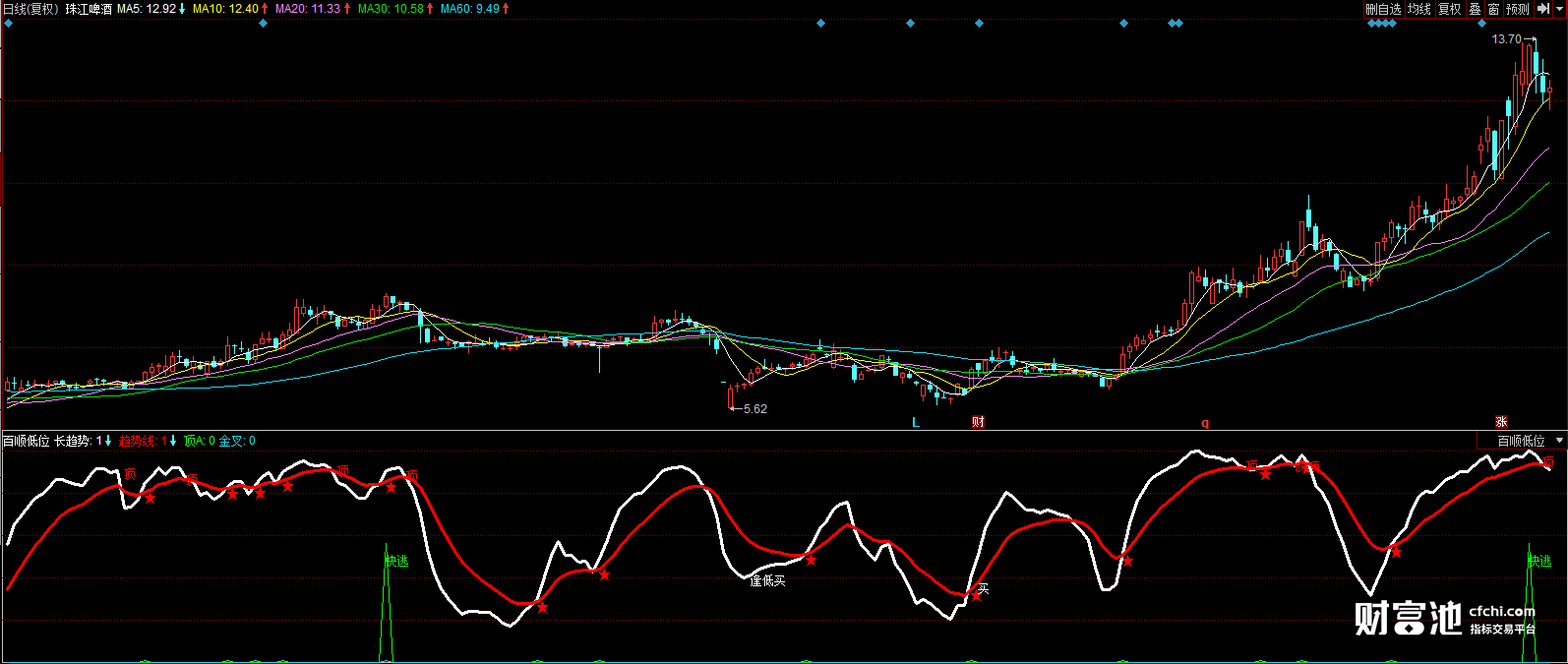Expand the top-right toolbar dropdown arrow
Viewport: 1568px width, 664px height.
point(1559,9)
